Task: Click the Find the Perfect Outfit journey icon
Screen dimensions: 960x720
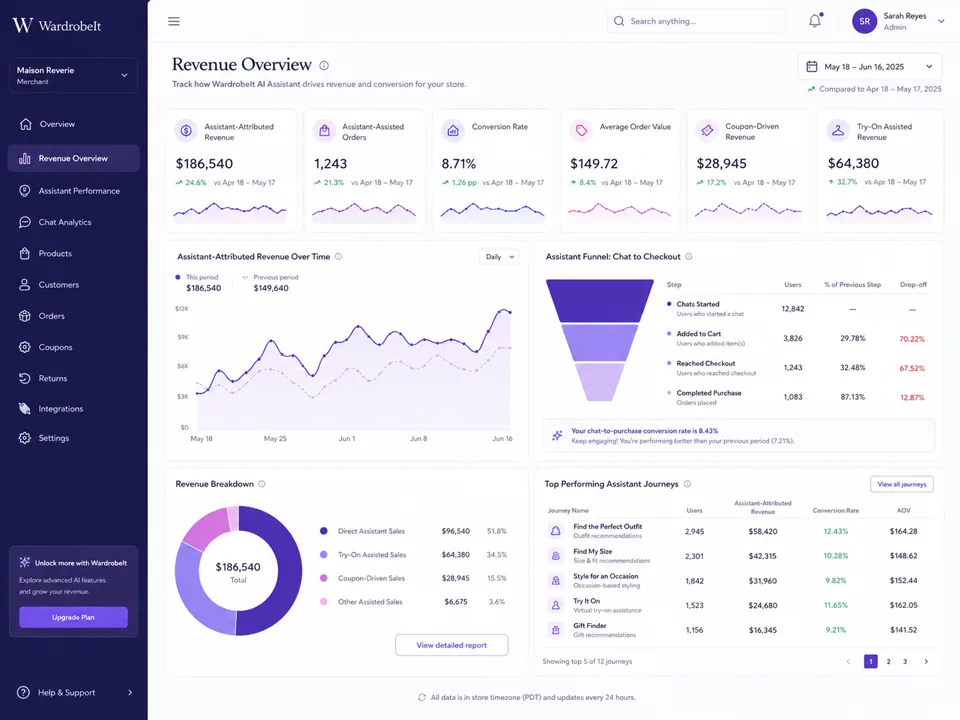Action: pyautogui.click(x=555, y=531)
